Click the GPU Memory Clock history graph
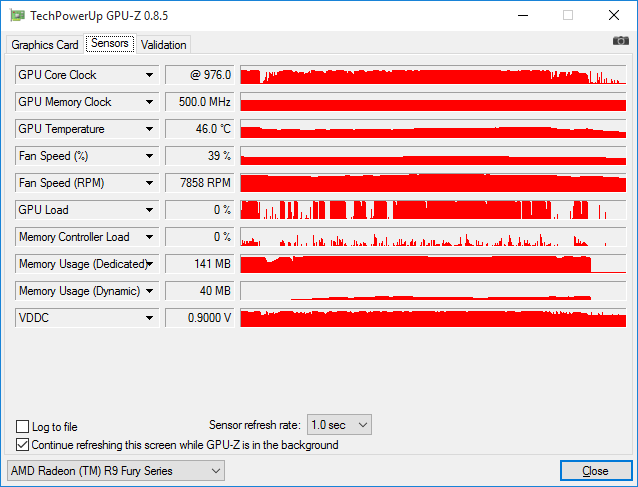Image resolution: width=638 pixels, height=487 pixels. 433,102
